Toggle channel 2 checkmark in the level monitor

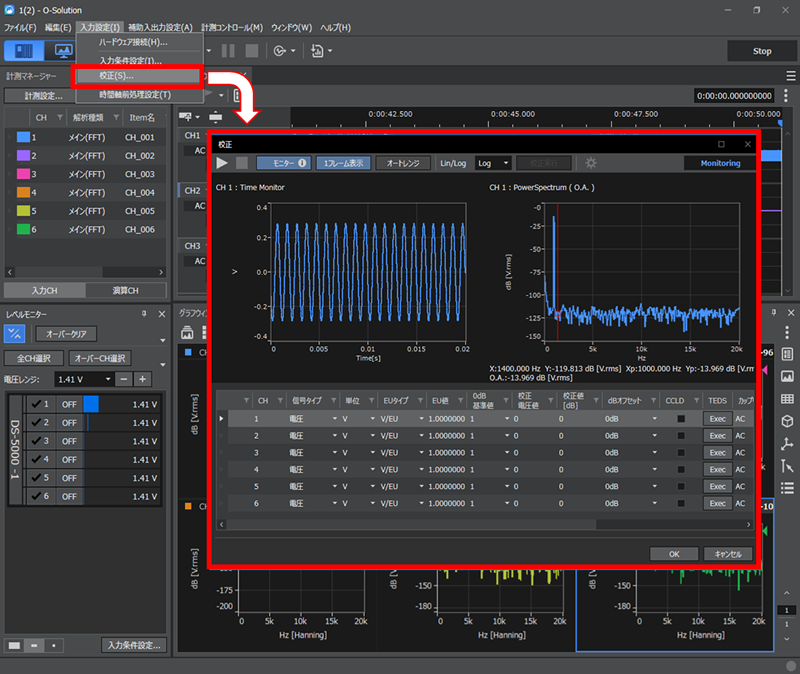point(36,422)
